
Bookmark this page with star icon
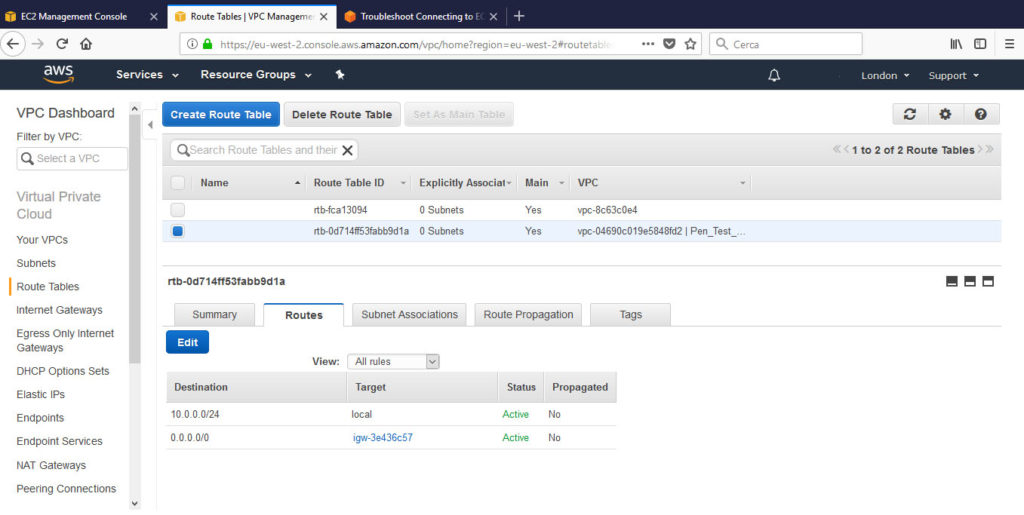click(x=690, y=44)
